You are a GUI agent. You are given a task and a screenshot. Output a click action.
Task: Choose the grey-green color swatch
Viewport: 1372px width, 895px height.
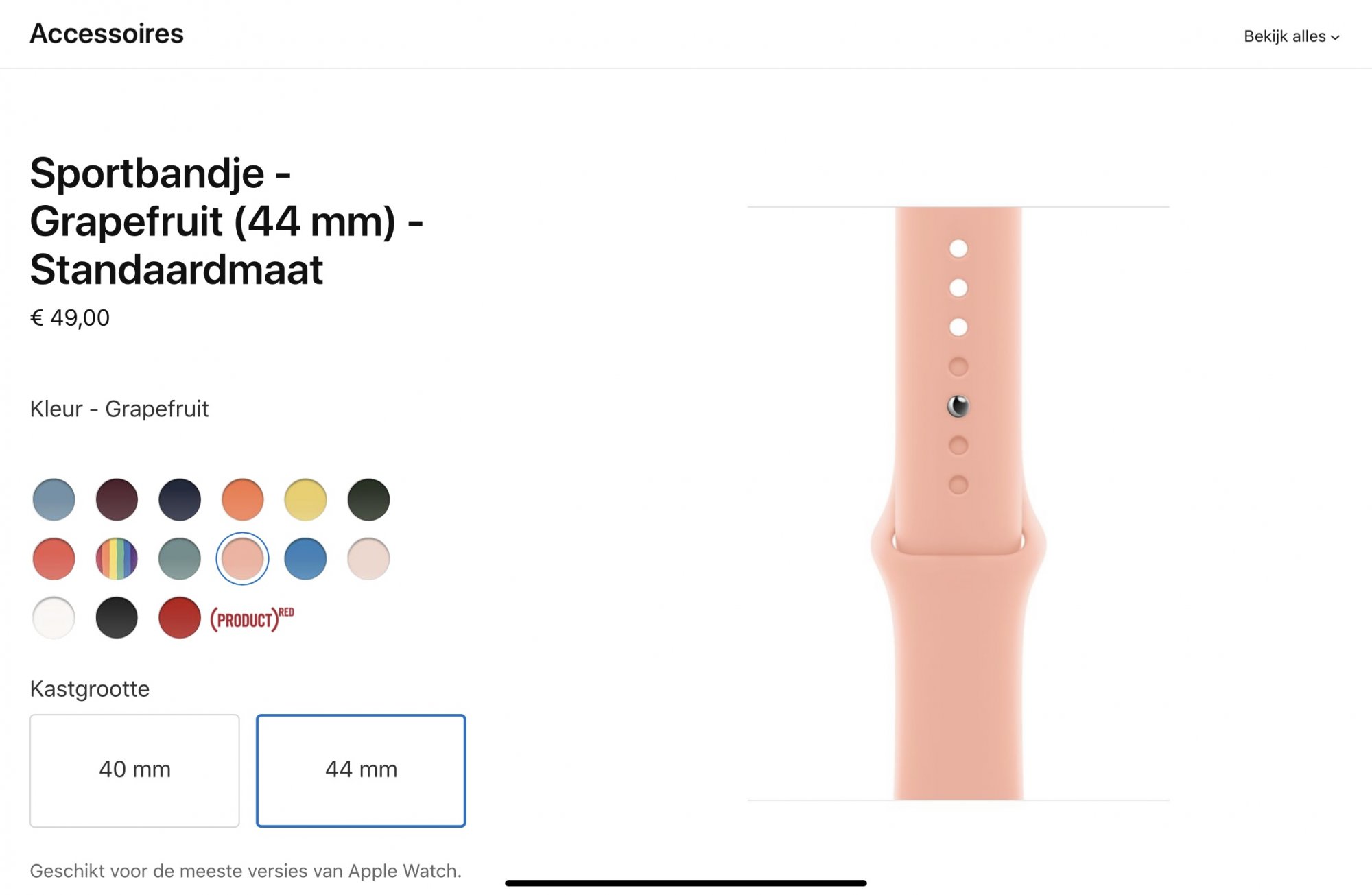point(180,558)
